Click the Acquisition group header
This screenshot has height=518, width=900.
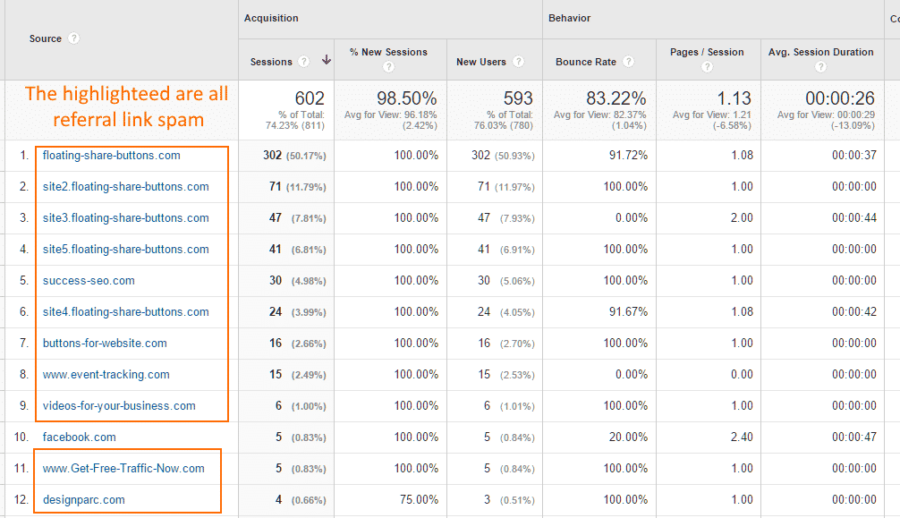tap(271, 18)
